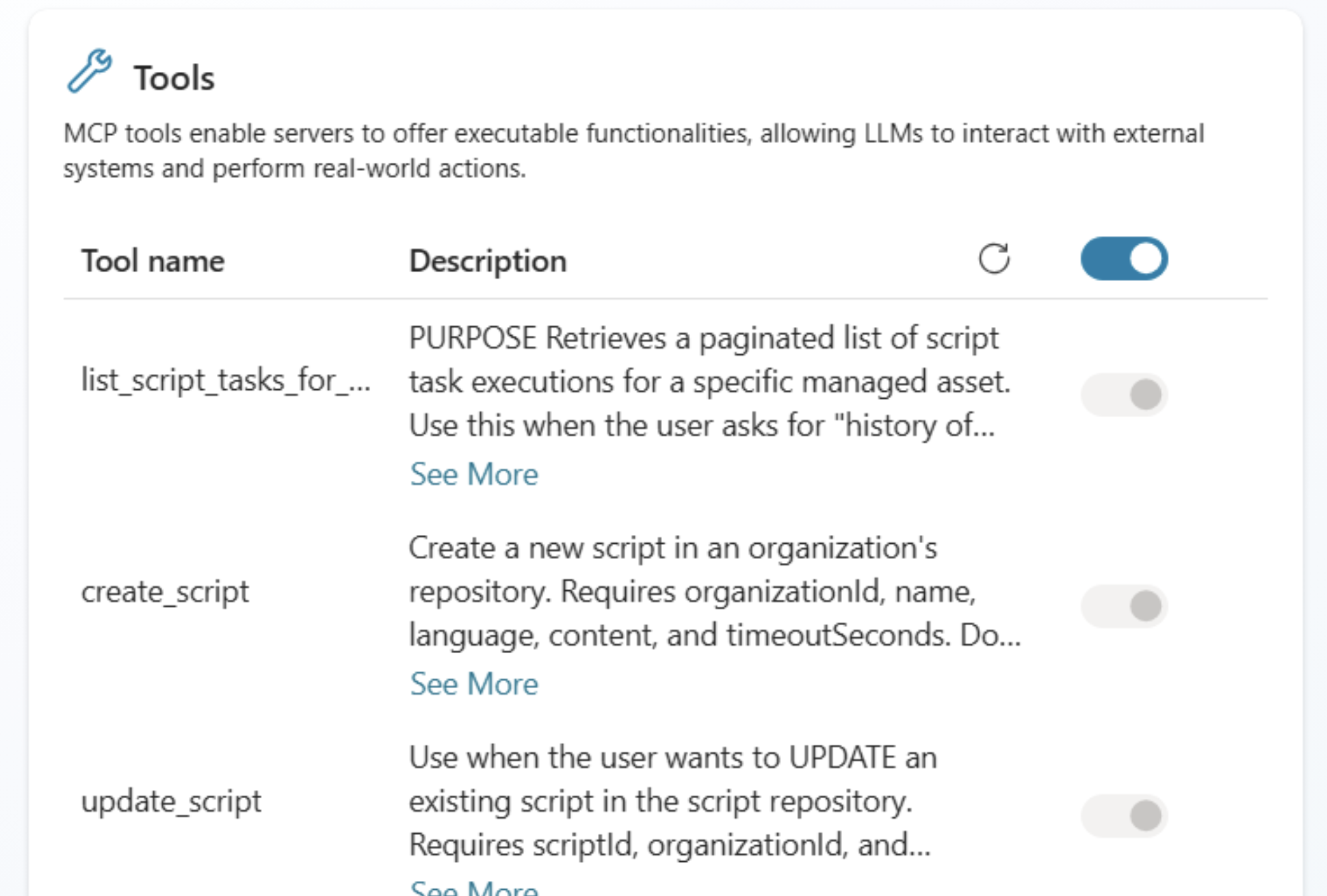Click the Tools section title text

(174, 78)
